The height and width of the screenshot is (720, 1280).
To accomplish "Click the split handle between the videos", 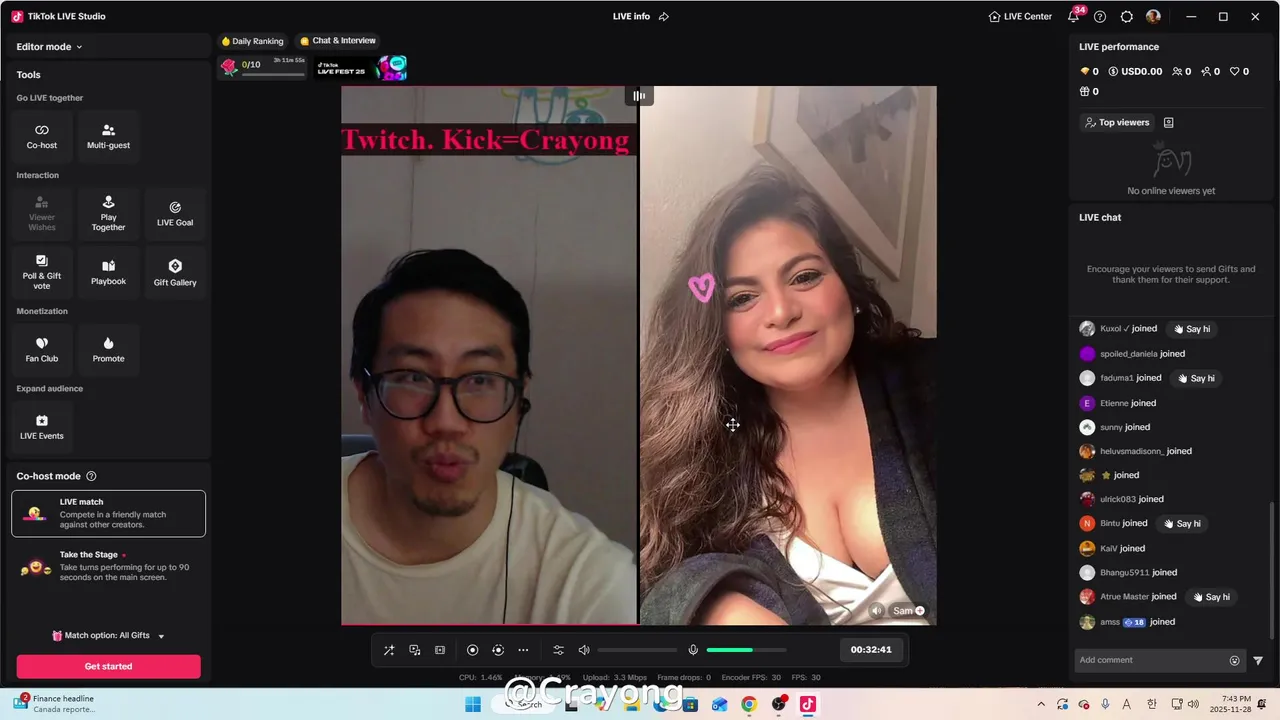I will 638,96.
